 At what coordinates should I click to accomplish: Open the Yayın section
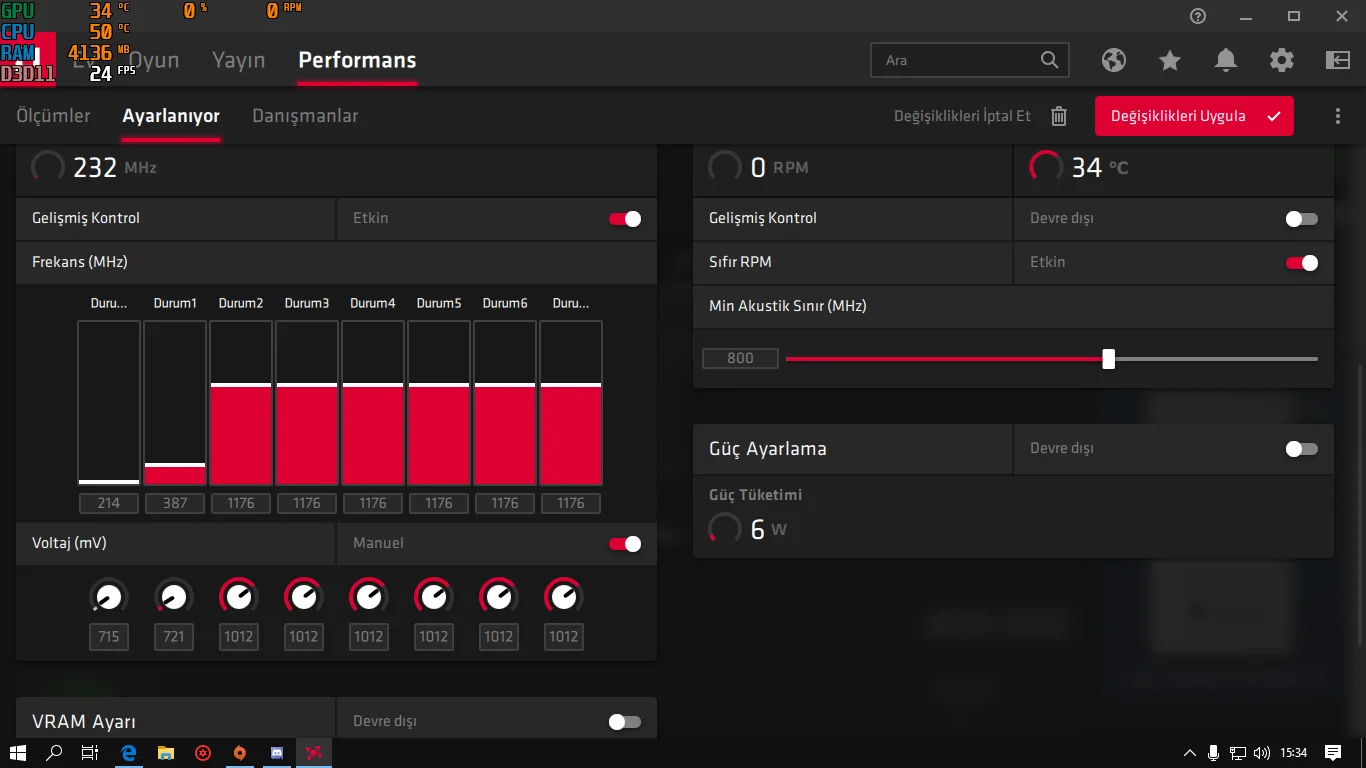[238, 60]
